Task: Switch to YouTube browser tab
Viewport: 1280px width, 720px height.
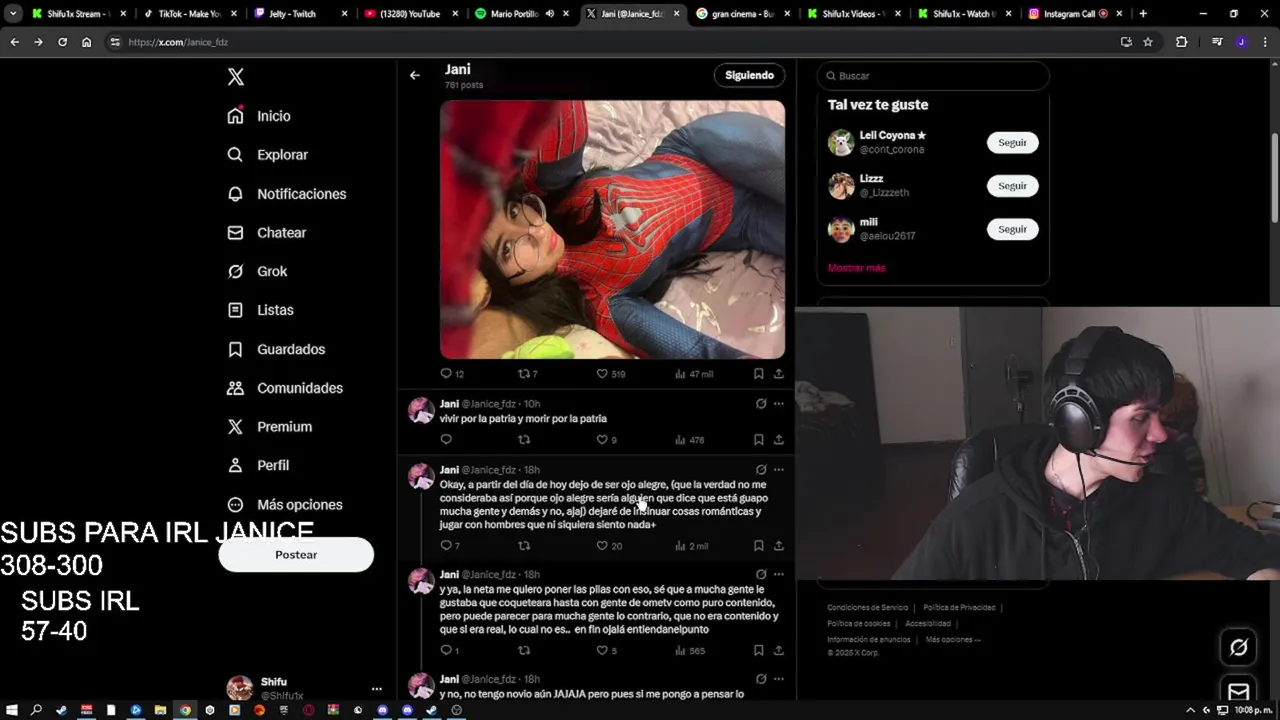Action: [x=410, y=14]
